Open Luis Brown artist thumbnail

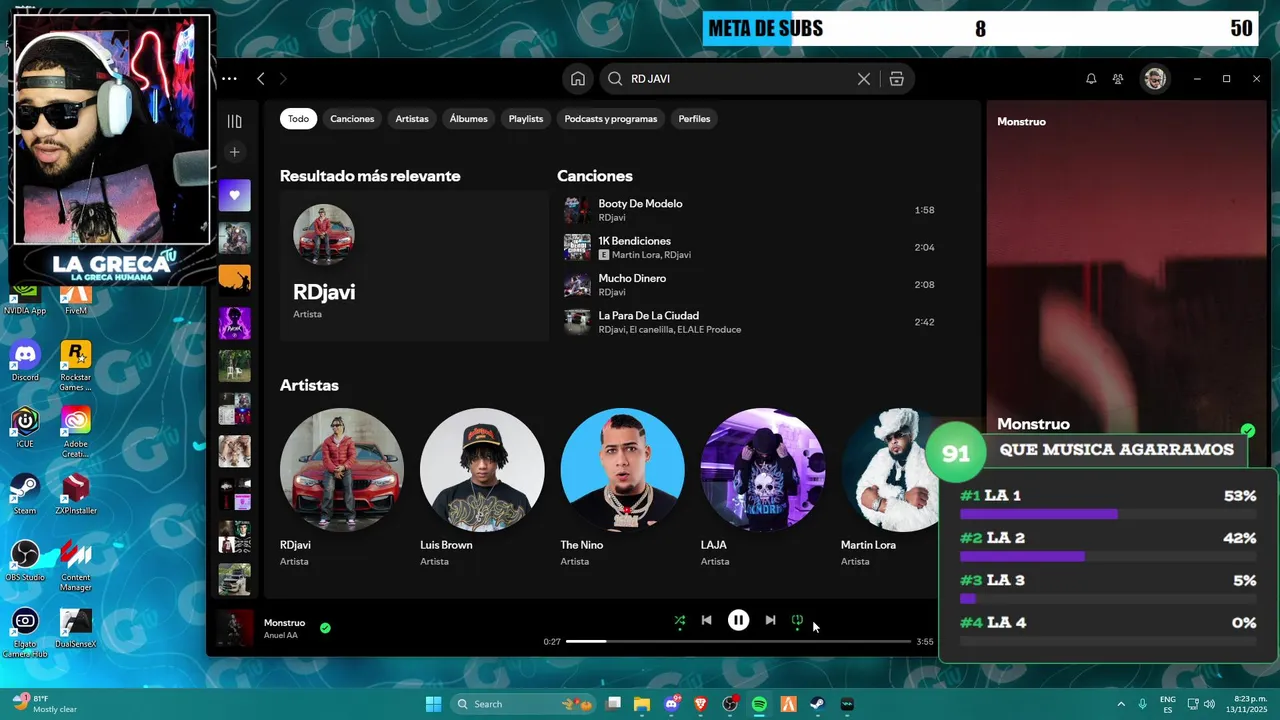click(x=482, y=469)
